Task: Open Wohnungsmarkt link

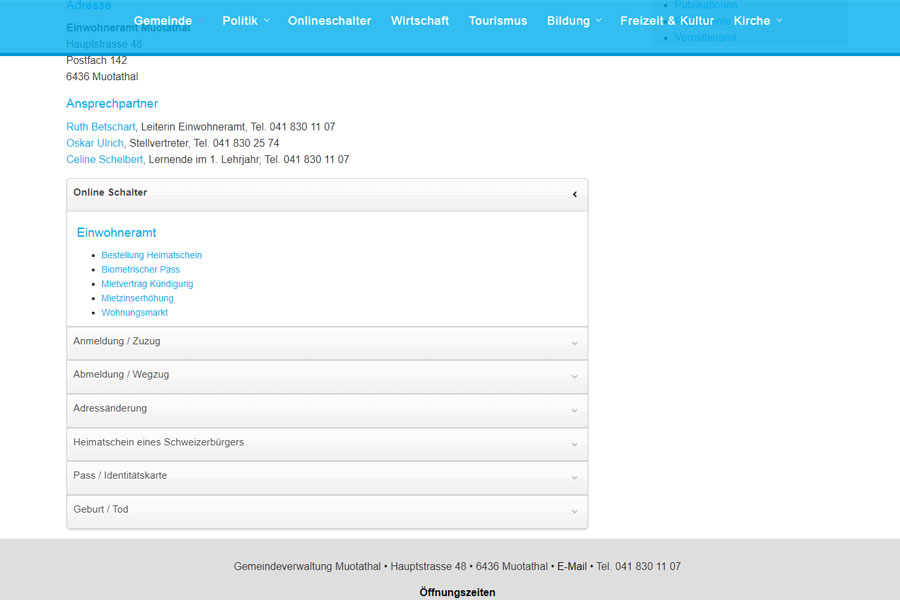Action: pyautogui.click(x=134, y=312)
